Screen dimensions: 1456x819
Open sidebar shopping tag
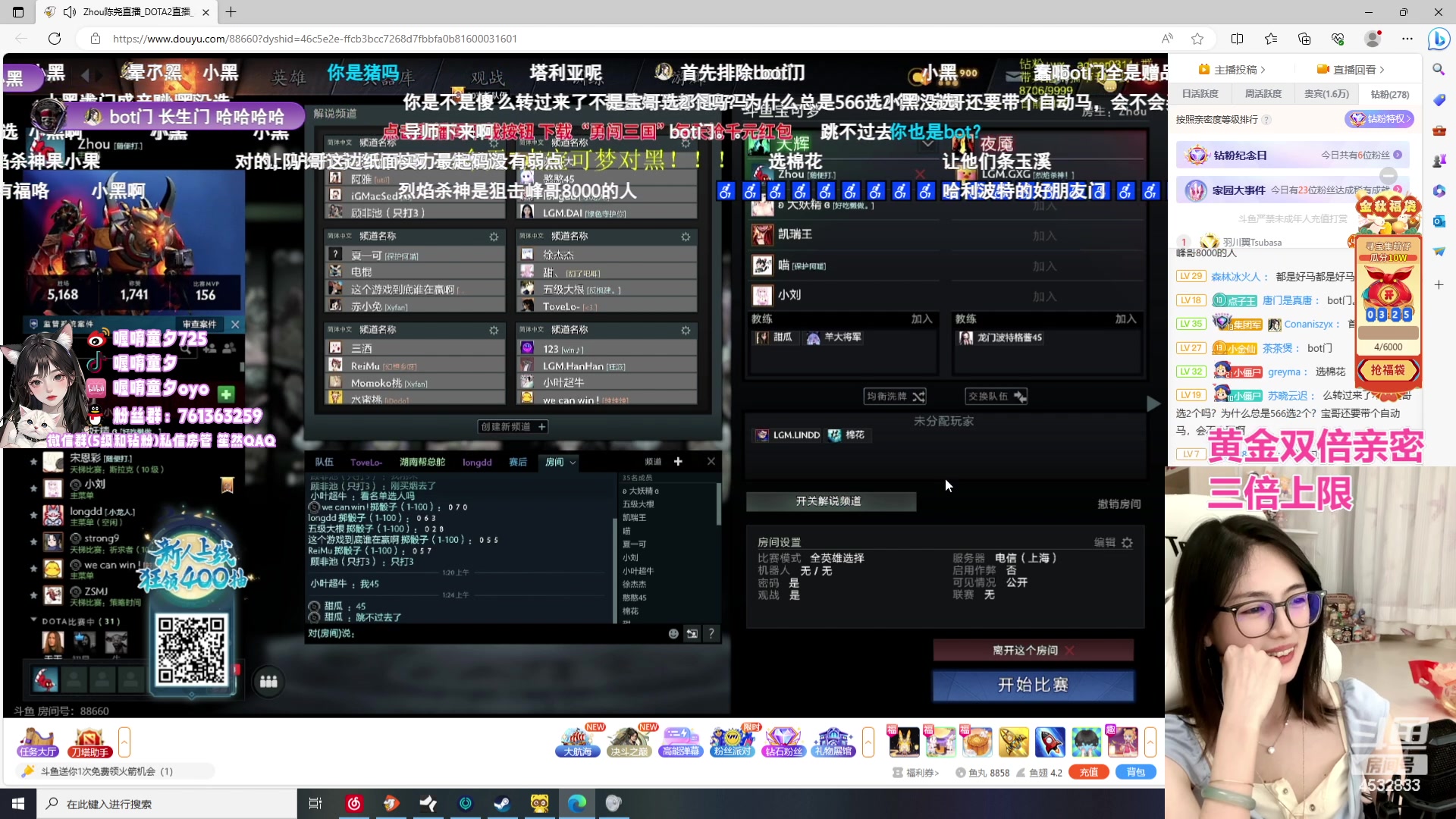pos(1439,100)
